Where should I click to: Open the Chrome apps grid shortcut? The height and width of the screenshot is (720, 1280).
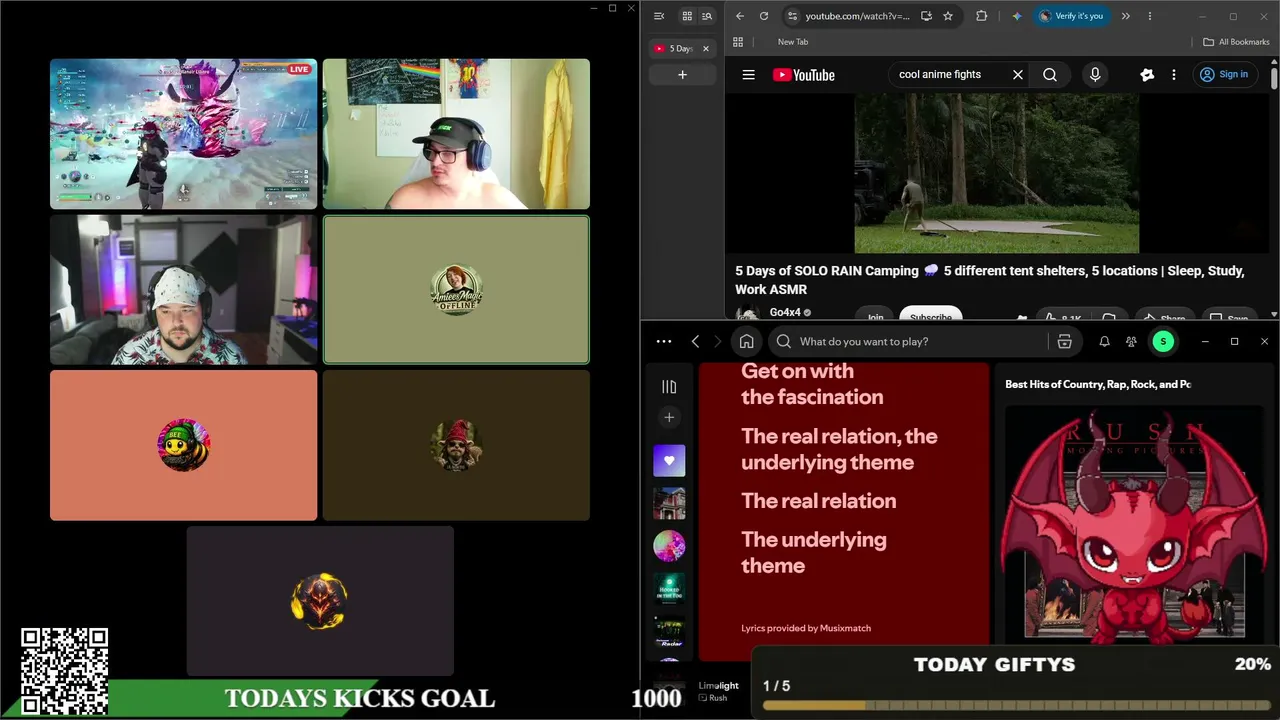click(x=738, y=42)
